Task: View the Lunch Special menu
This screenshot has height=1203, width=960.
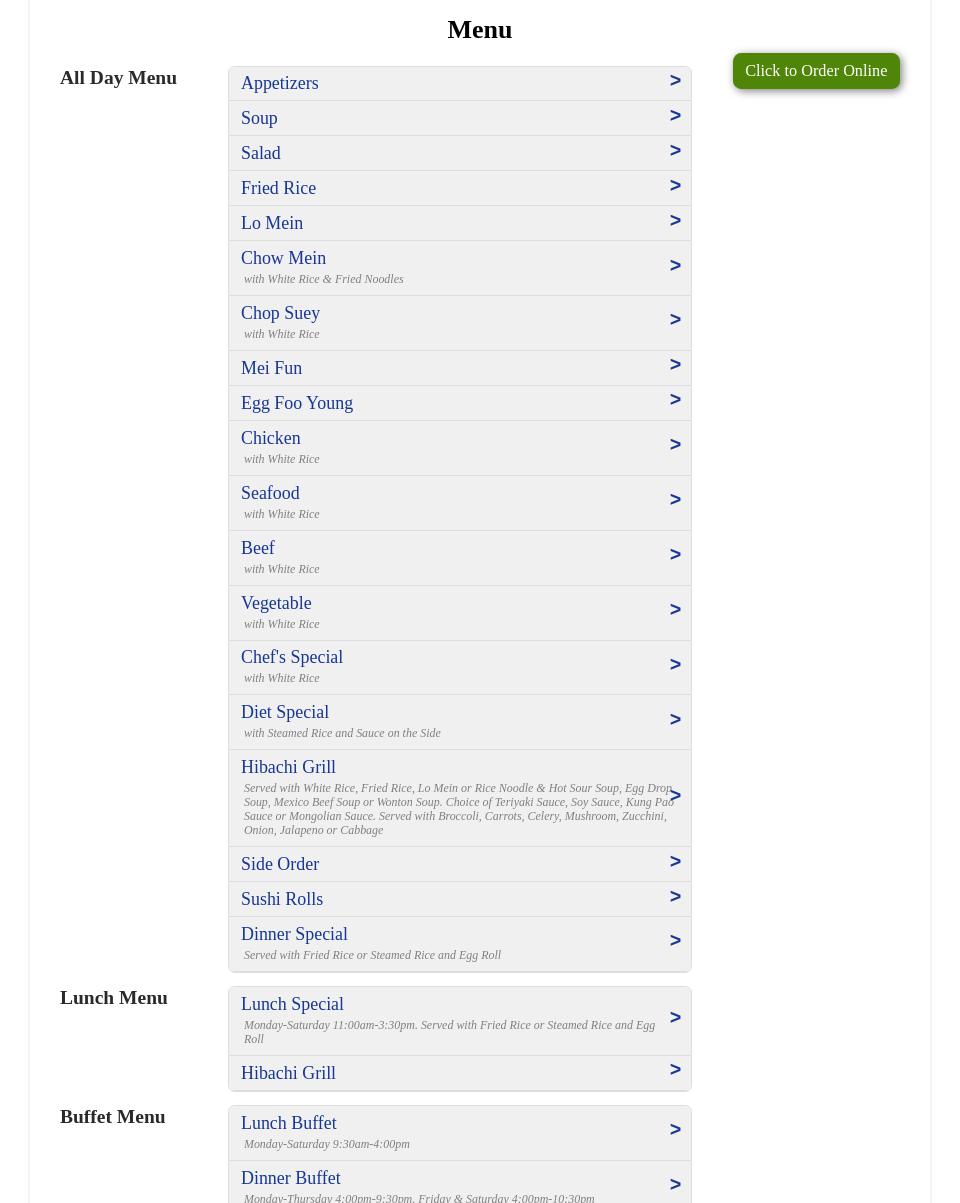Action: click(292, 1004)
